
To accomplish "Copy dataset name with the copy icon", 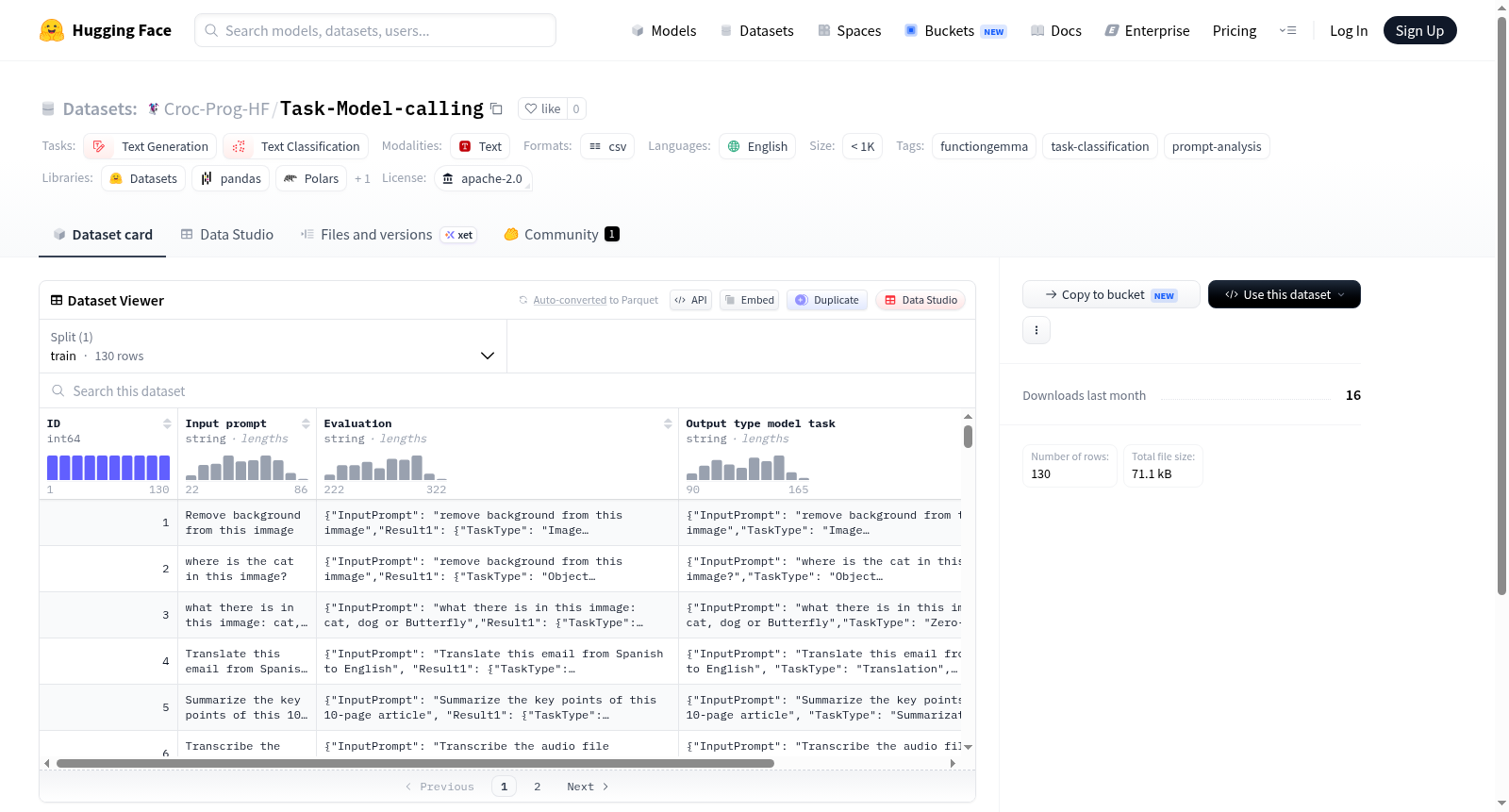I will tap(496, 108).
